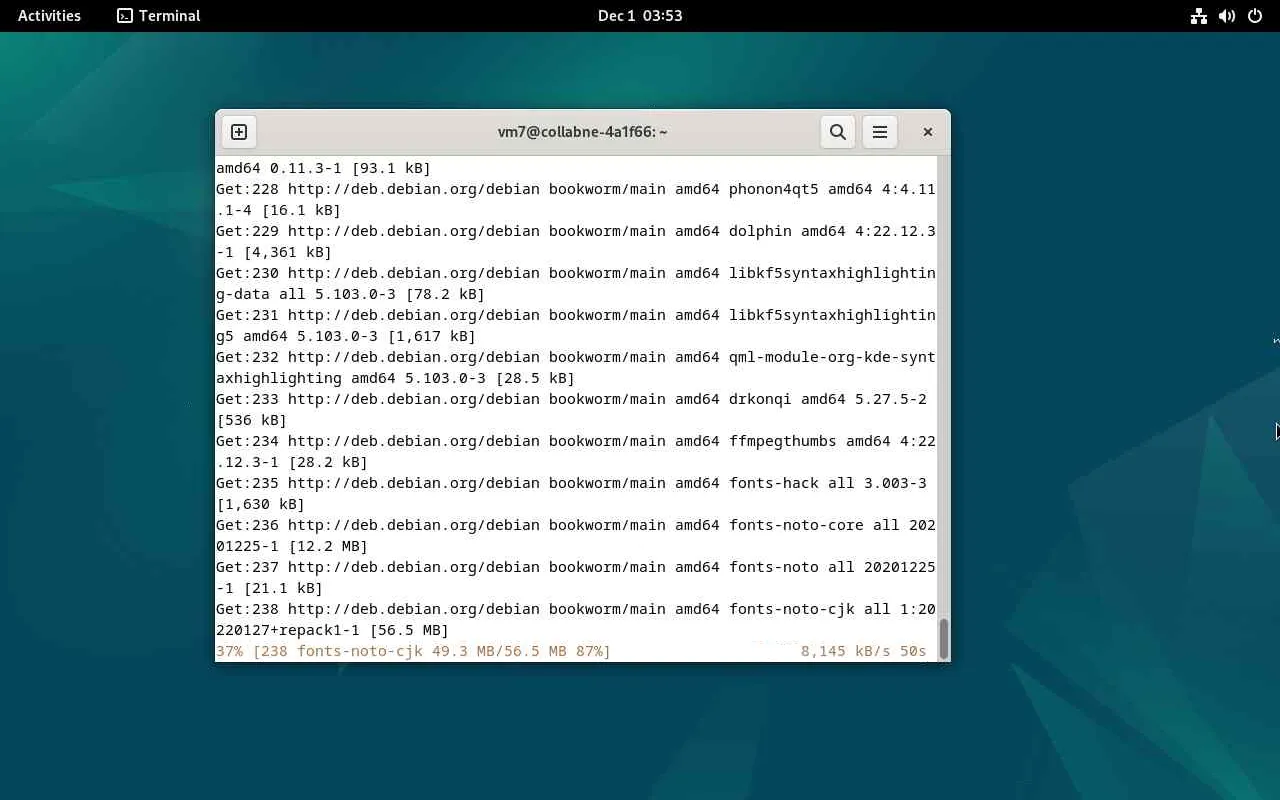Click the Get:230 libkf5syntaxhighlighting line
The width and height of the screenshot is (1280, 800).
click(x=576, y=273)
